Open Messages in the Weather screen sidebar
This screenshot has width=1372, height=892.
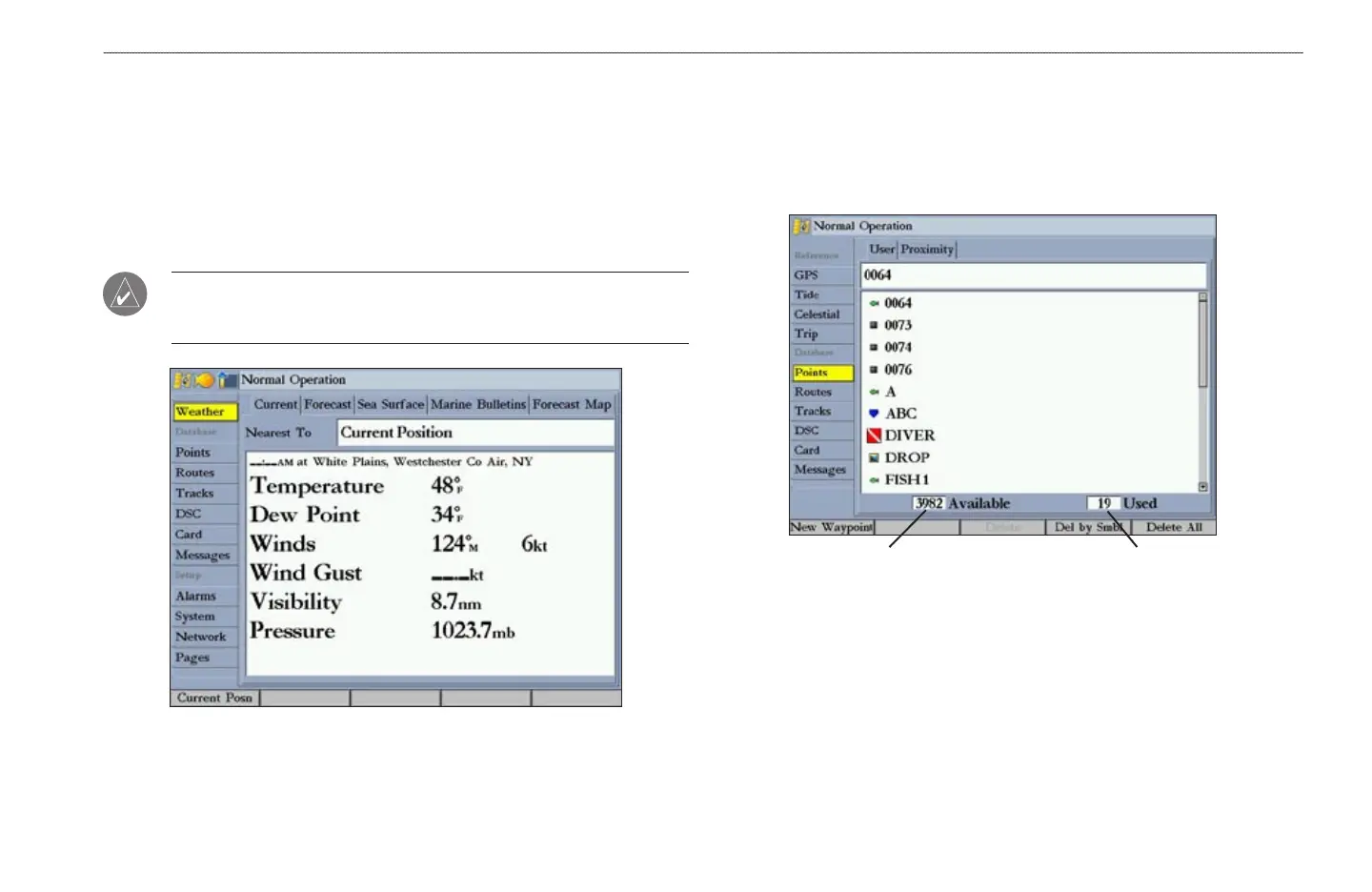[205, 555]
